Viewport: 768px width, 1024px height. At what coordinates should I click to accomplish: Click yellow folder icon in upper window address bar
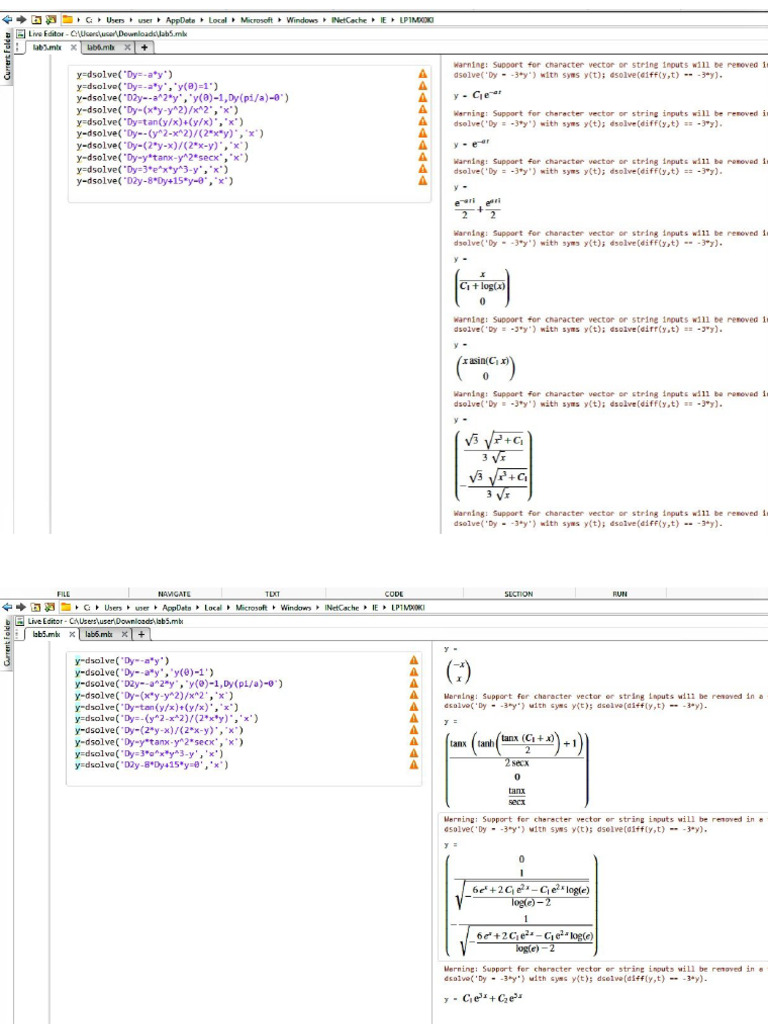pyautogui.click(x=67, y=20)
